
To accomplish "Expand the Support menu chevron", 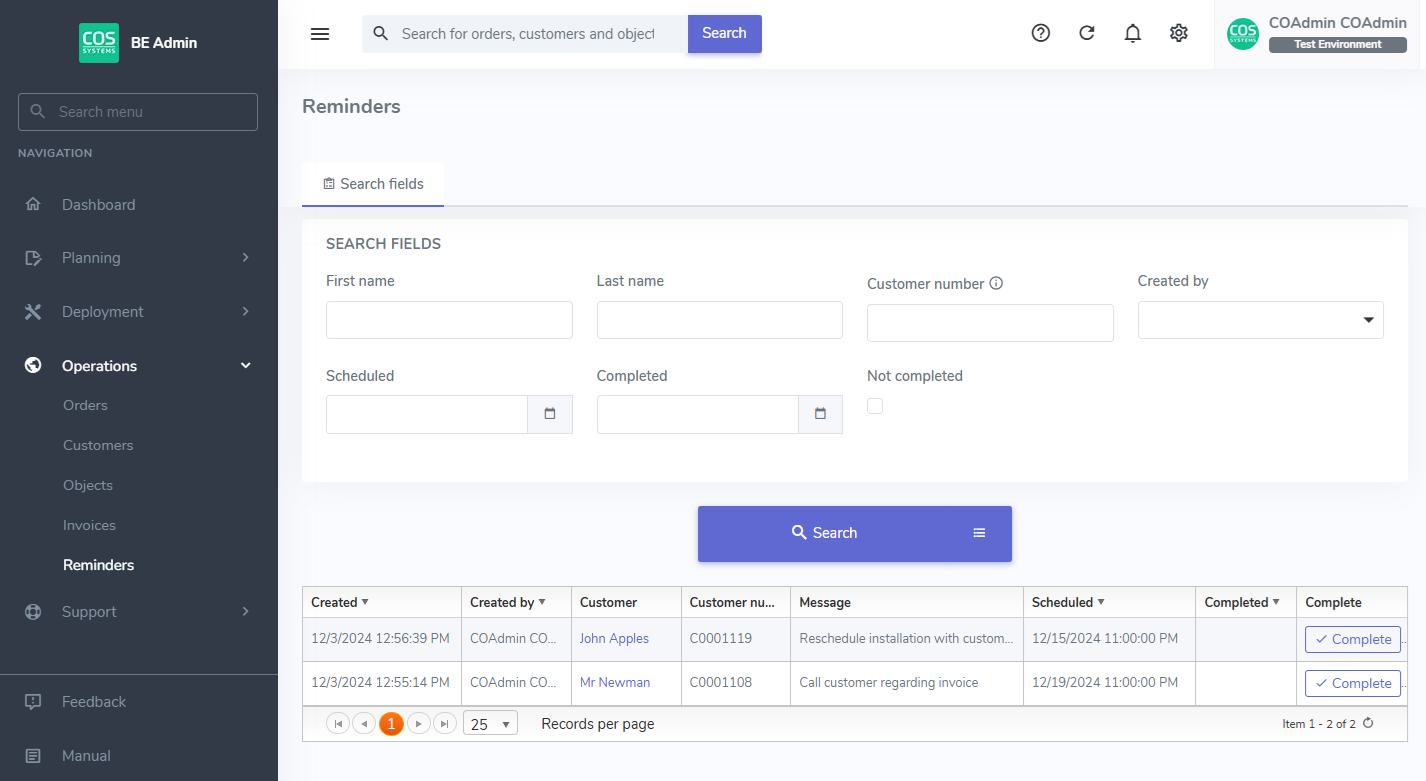I will pyautogui.click(x=245, y=612).
